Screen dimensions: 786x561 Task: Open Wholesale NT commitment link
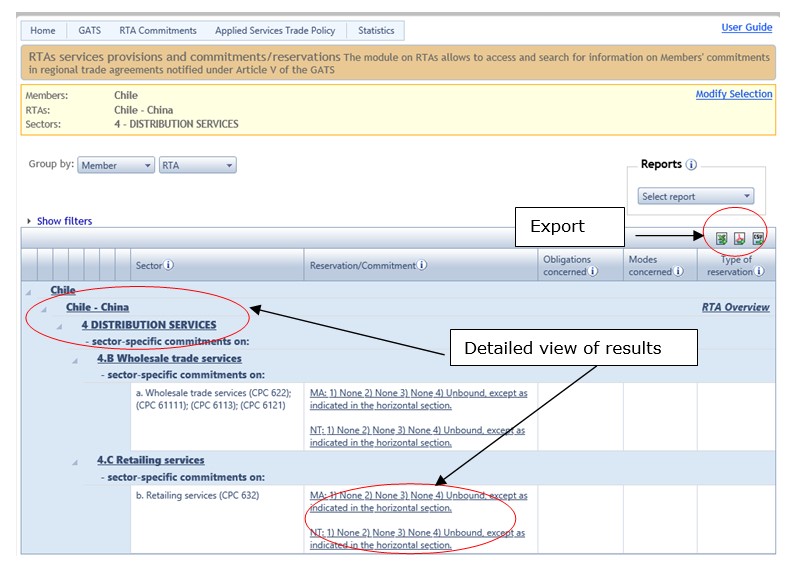click(417, 436)
